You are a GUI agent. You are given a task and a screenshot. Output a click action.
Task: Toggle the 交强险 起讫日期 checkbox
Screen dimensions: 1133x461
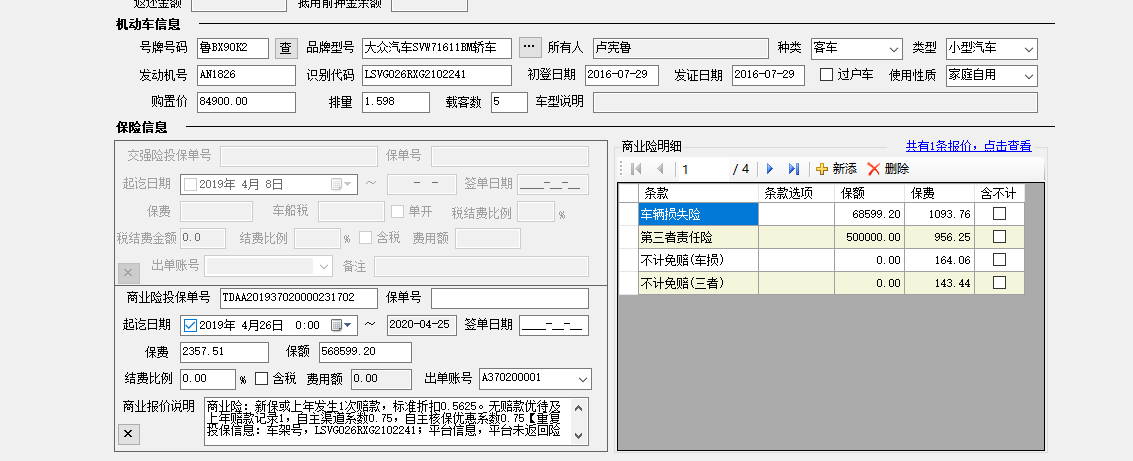(190, 184)
